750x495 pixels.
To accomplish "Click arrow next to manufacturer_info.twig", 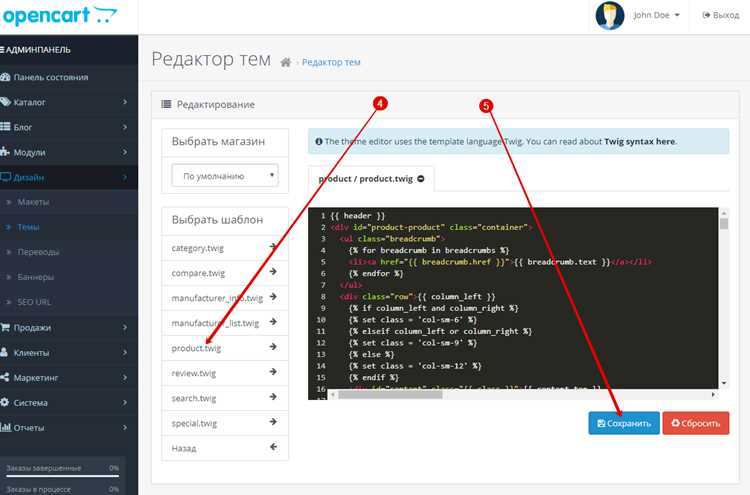I will coord(273,297).
